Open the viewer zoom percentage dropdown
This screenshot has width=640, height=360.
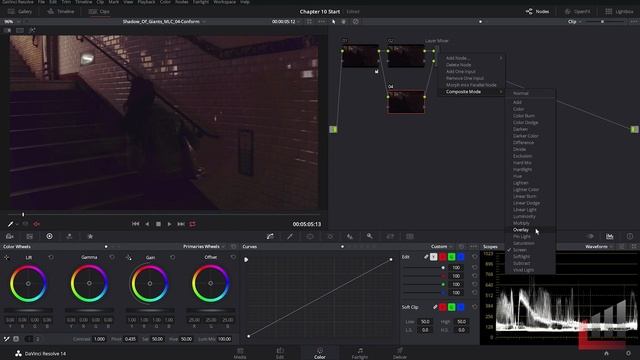tap(11, 22)
